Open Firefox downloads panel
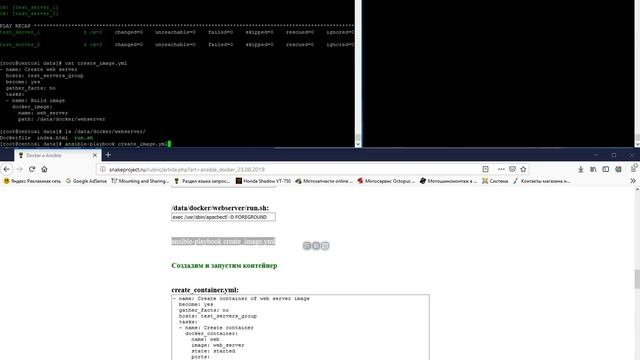Image resolution: width=640 pixels, height=360 pixels. [580, 169]
